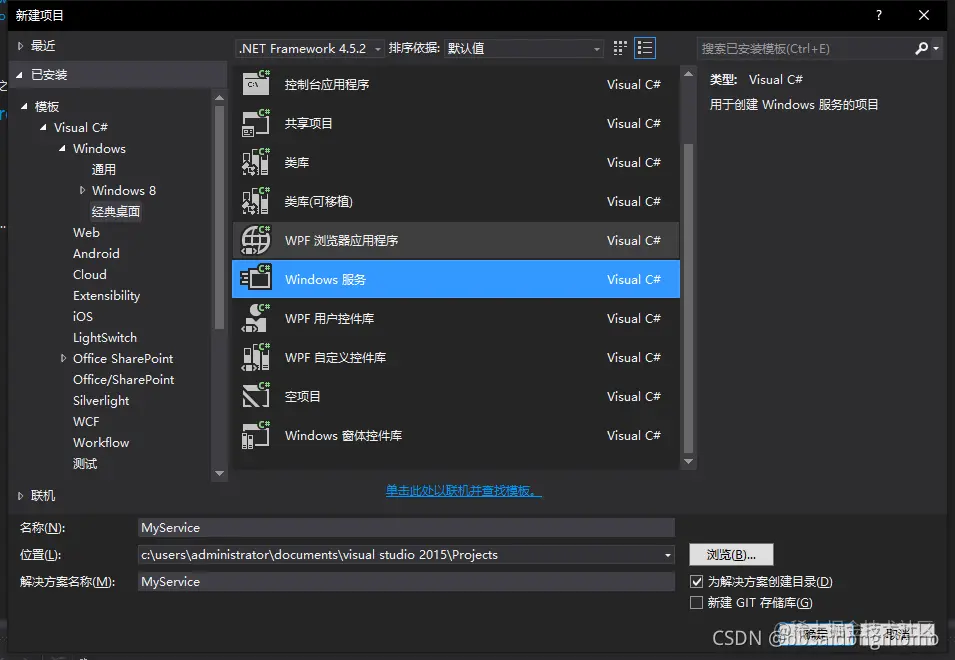Screen dimensions: 955x660
Task: Close the 新建项目 dialog
Action: click(924, 15)
